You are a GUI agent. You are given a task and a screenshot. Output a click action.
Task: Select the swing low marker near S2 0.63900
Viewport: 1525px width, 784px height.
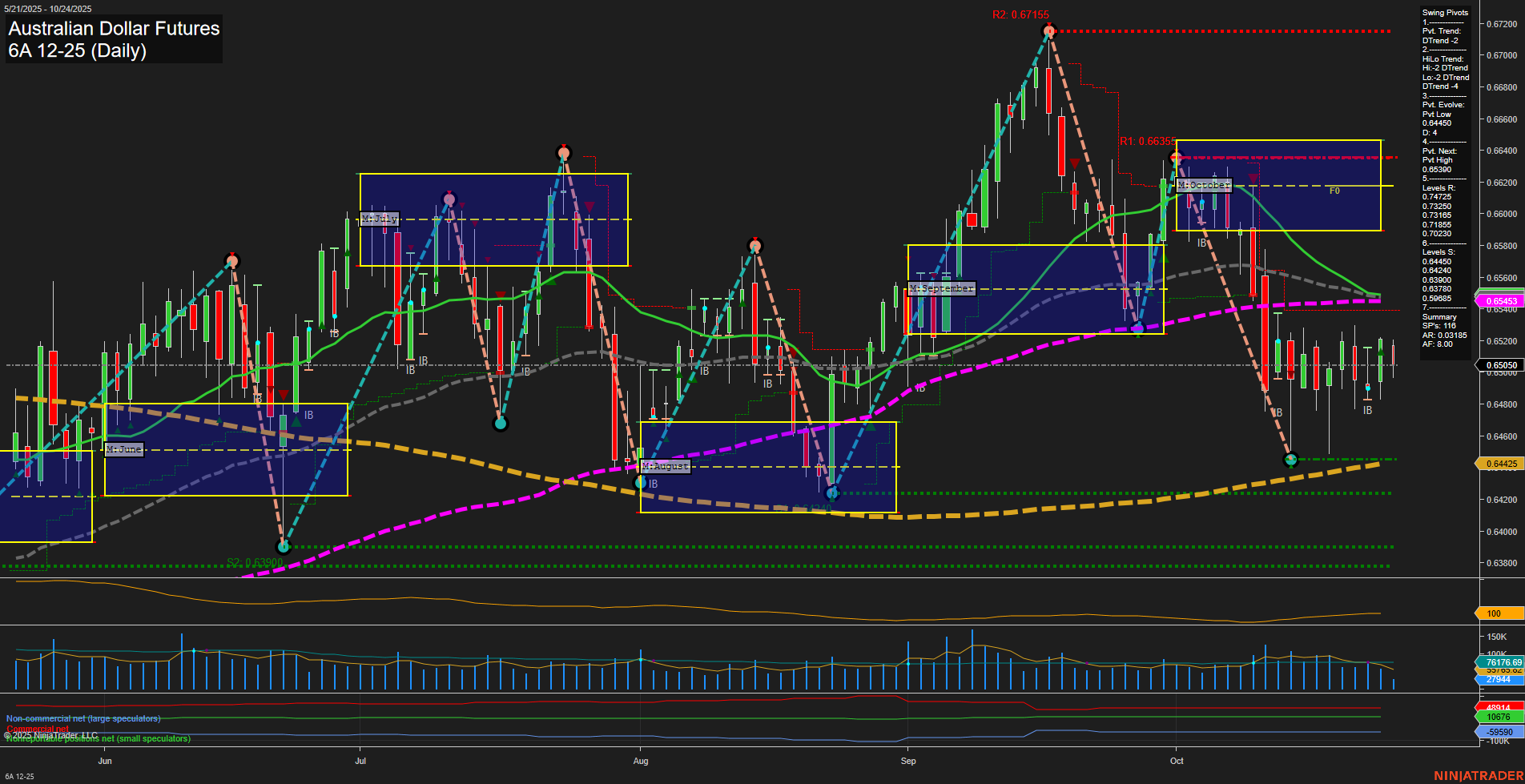pos(283,547)
